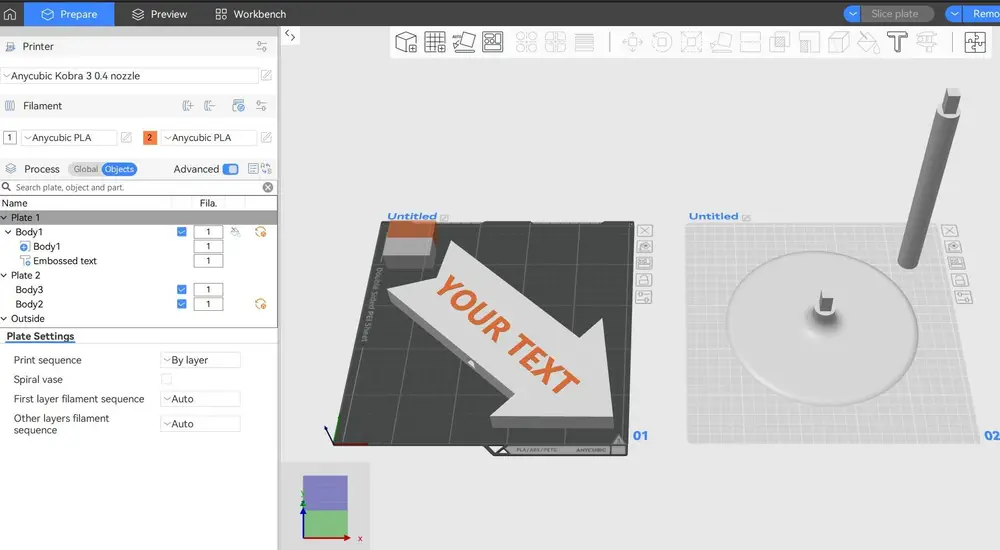The height and width of the screenshot is (550, 1000).
Task: Click the filament 1 color swatch
Action: [10, 137]
